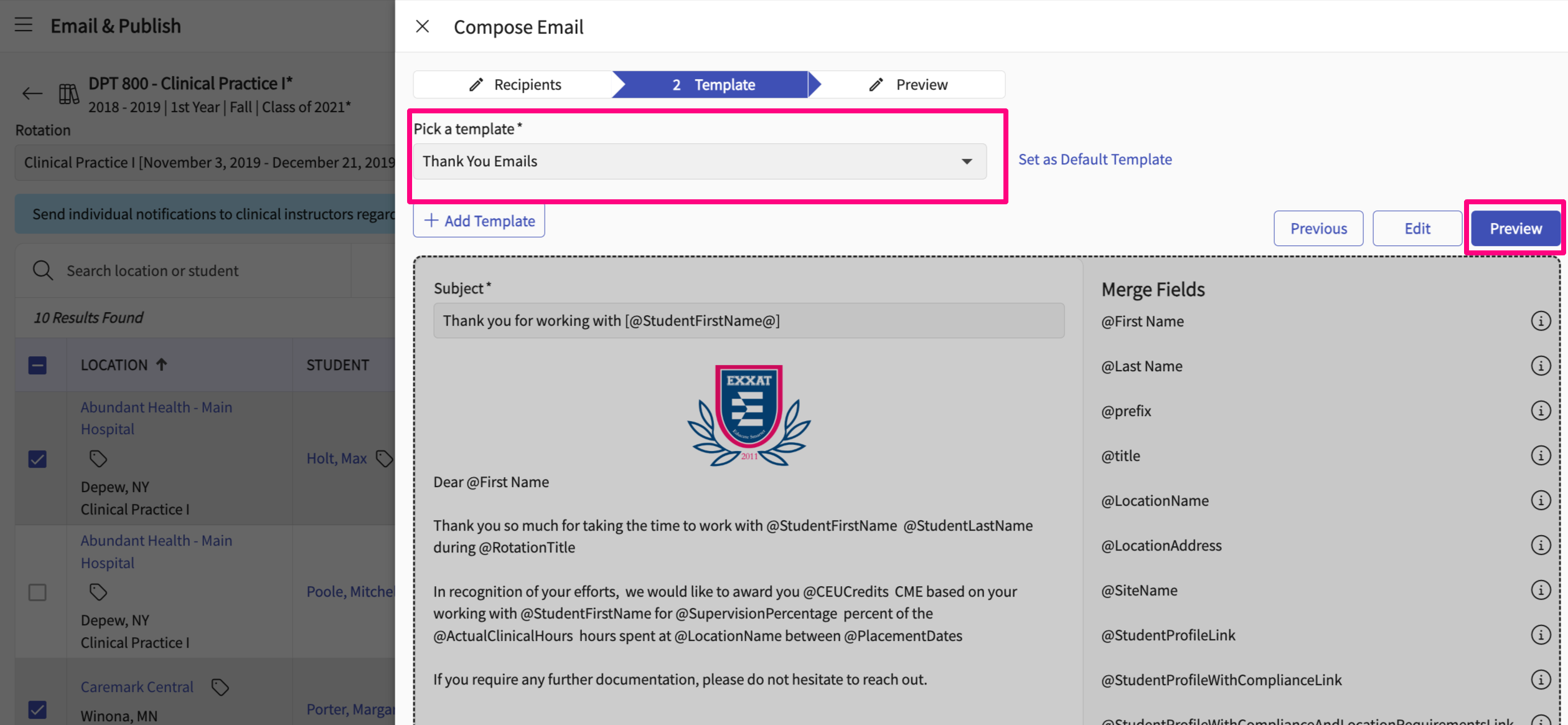
Task: Click tag icon beside Caremark Central
Action: pyautogui.click(x=220, y=687)
